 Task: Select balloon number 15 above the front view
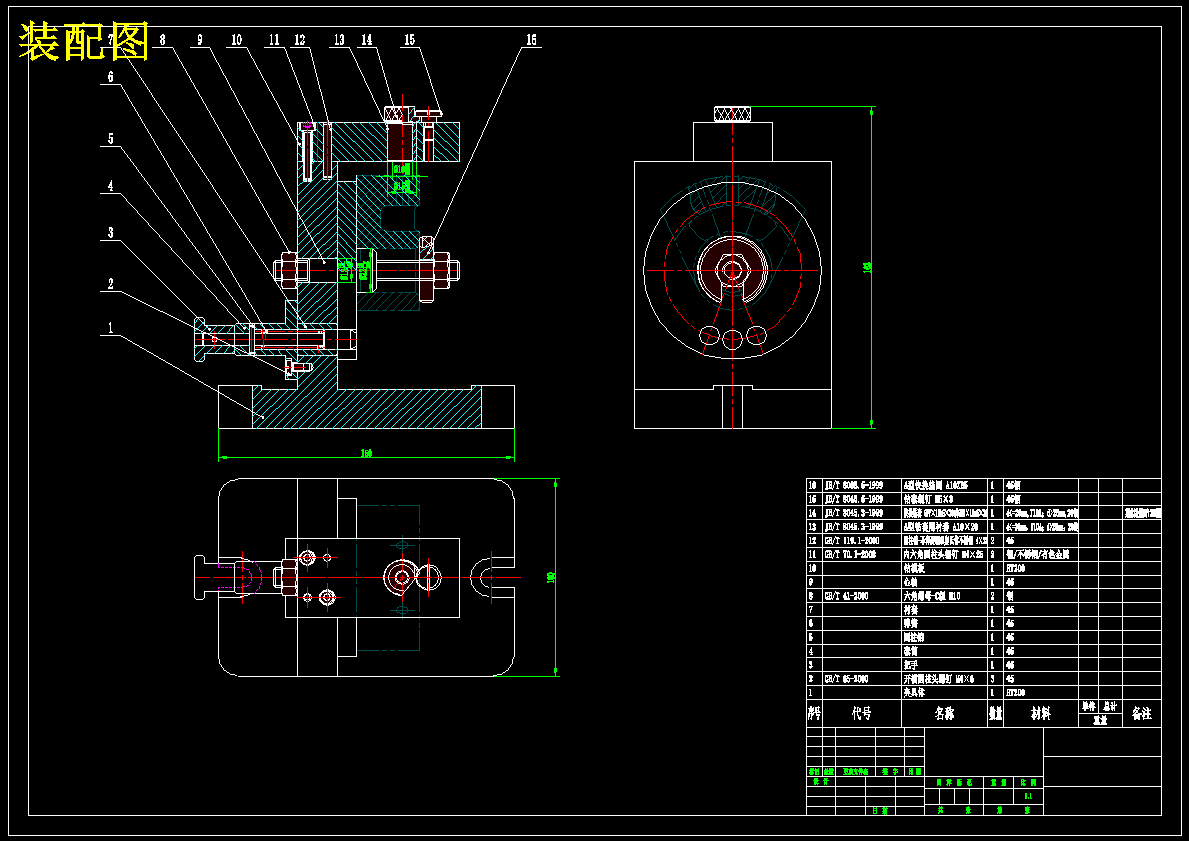(409, 39)
